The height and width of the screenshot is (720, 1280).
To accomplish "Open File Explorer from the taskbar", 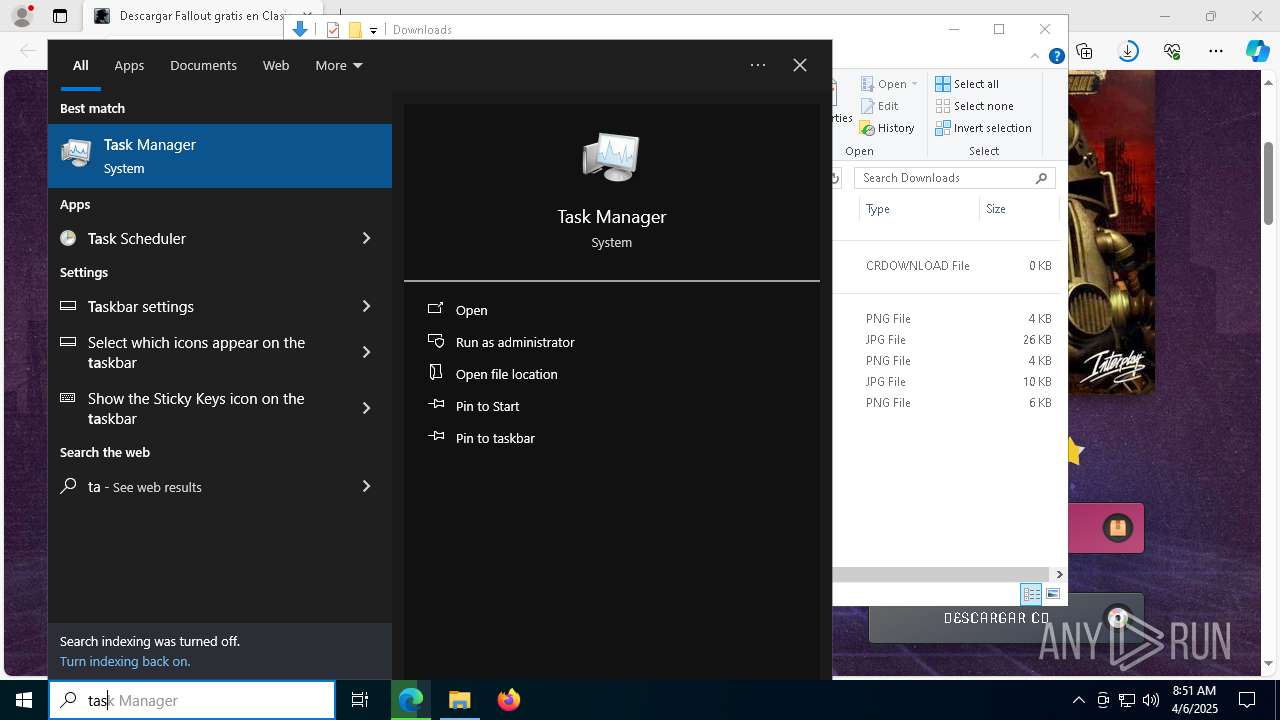I will [460, 700].
